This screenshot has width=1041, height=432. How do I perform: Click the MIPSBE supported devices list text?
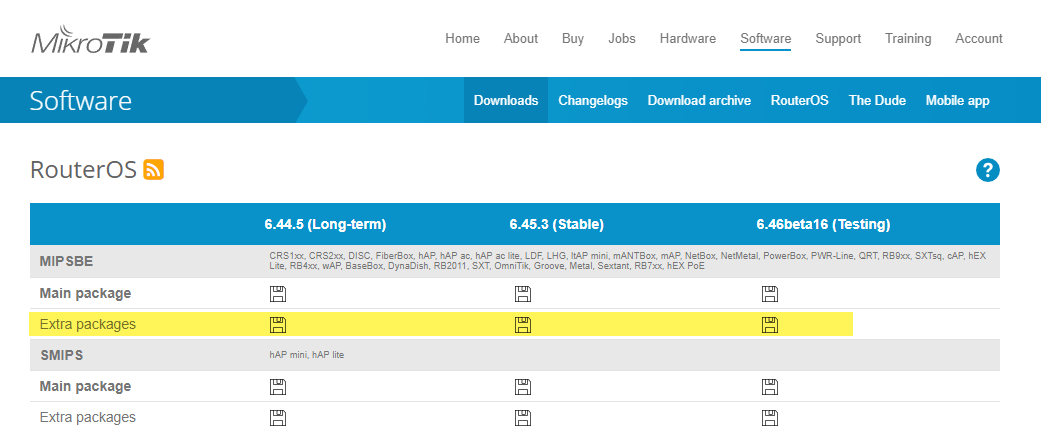[627, 261]
